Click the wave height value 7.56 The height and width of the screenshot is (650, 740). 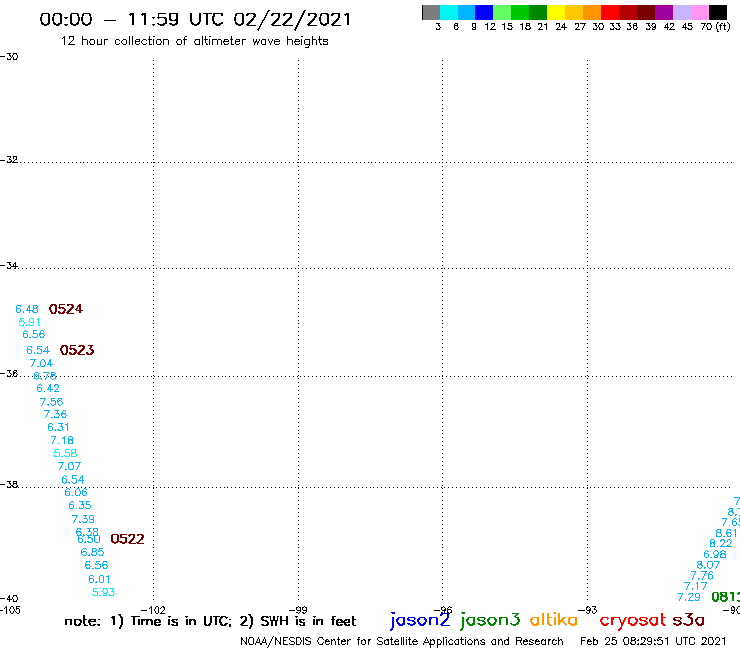click(51, 402)
